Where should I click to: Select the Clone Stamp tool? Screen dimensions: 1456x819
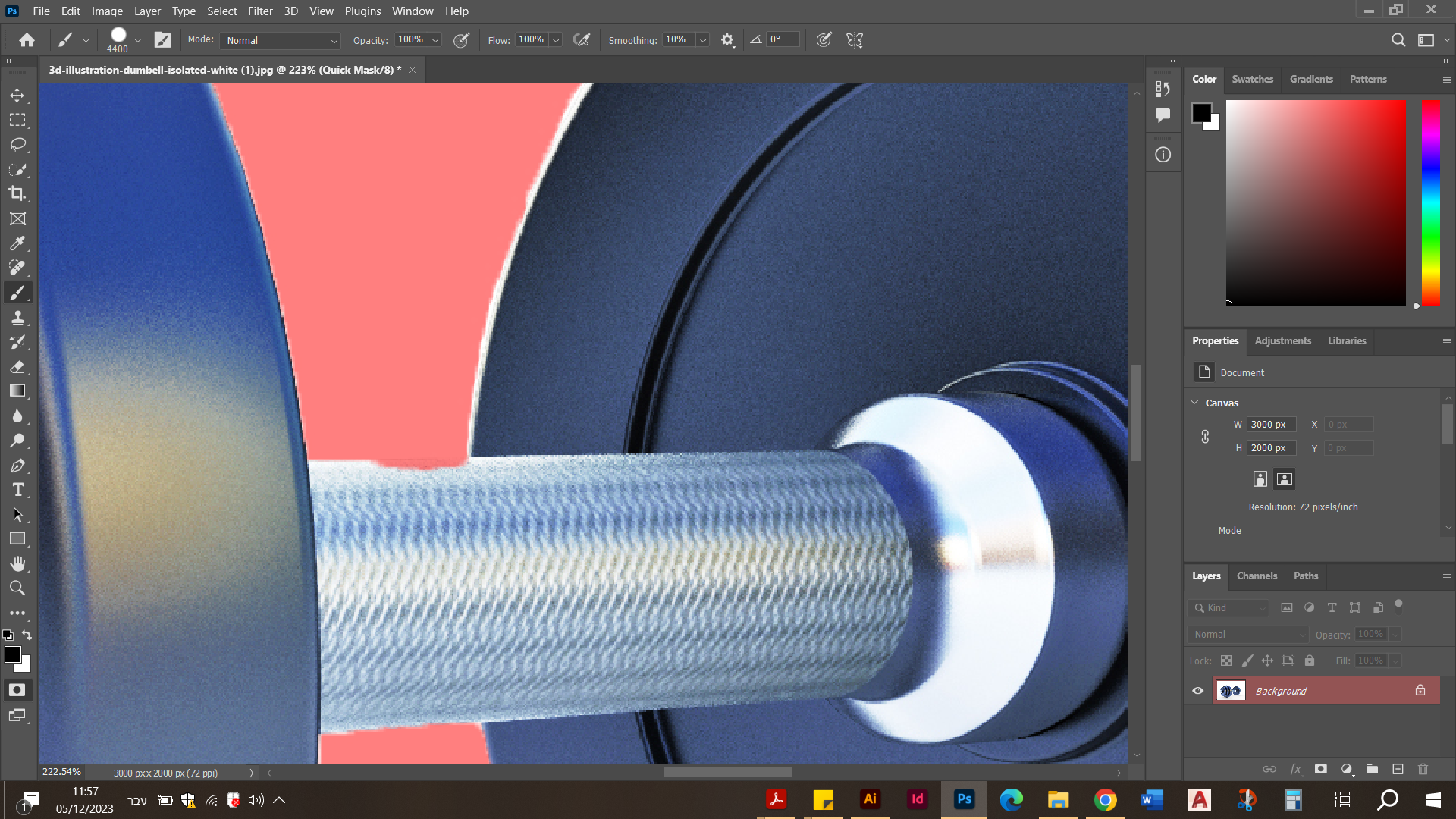(x=17, y=318)
